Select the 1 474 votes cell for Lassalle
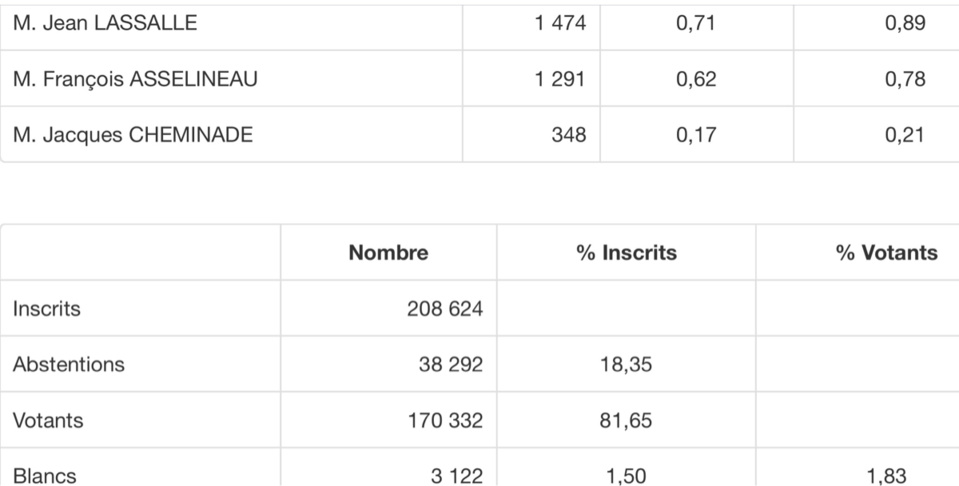Screen dimensions: 959x486 [x=560, y=23]
